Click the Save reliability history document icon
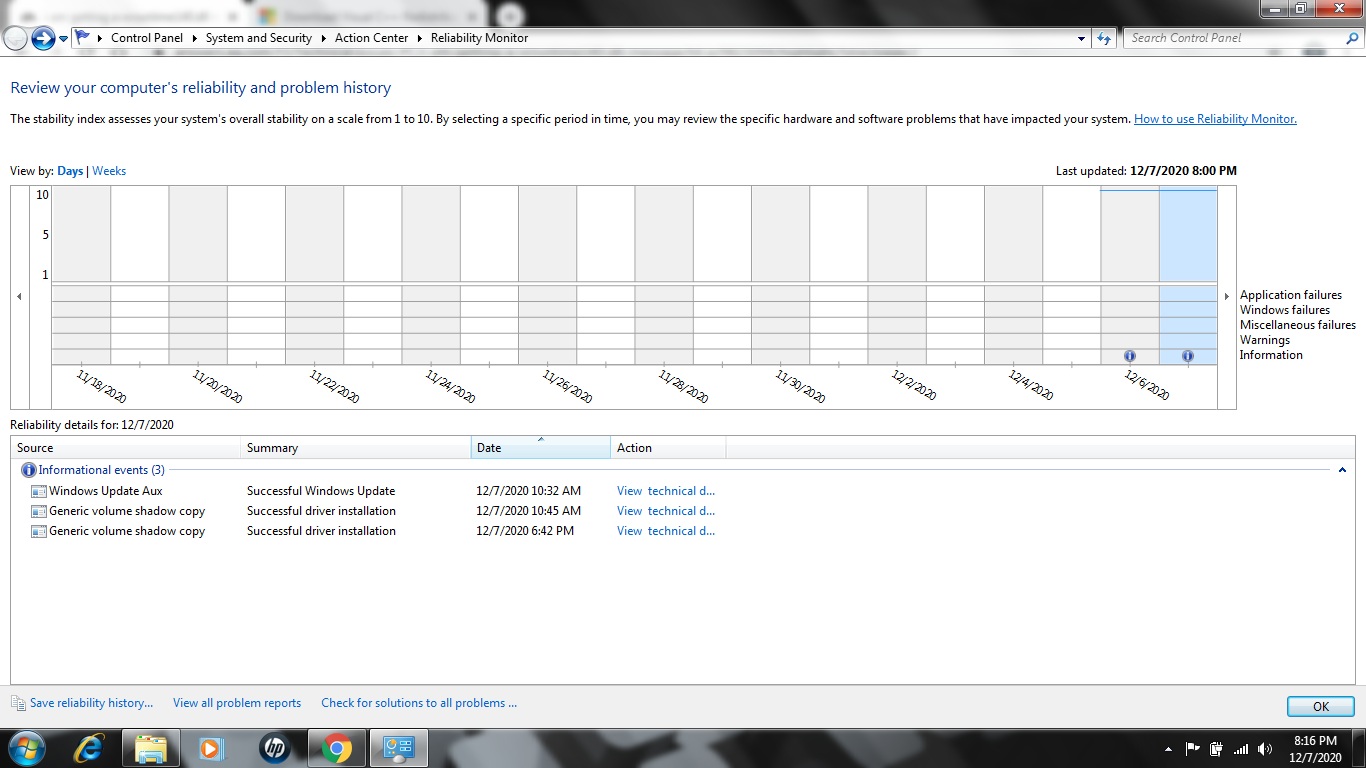The image size is (1366, 768). pyautogui.click(x=18, y=703)
